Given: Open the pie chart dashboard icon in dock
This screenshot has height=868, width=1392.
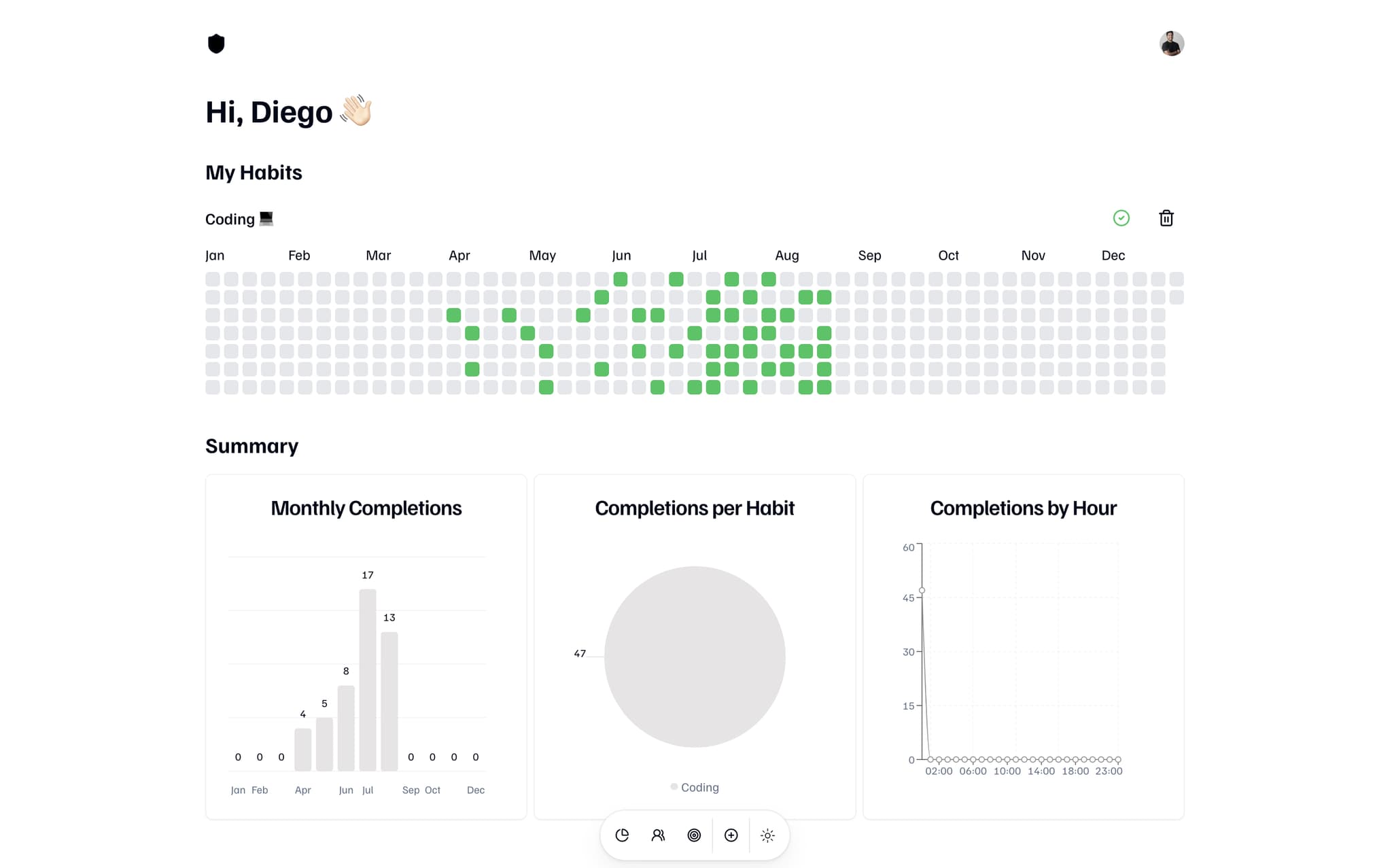Looking at the screenshot, I should pyautogui.click(x=622, y=835).
